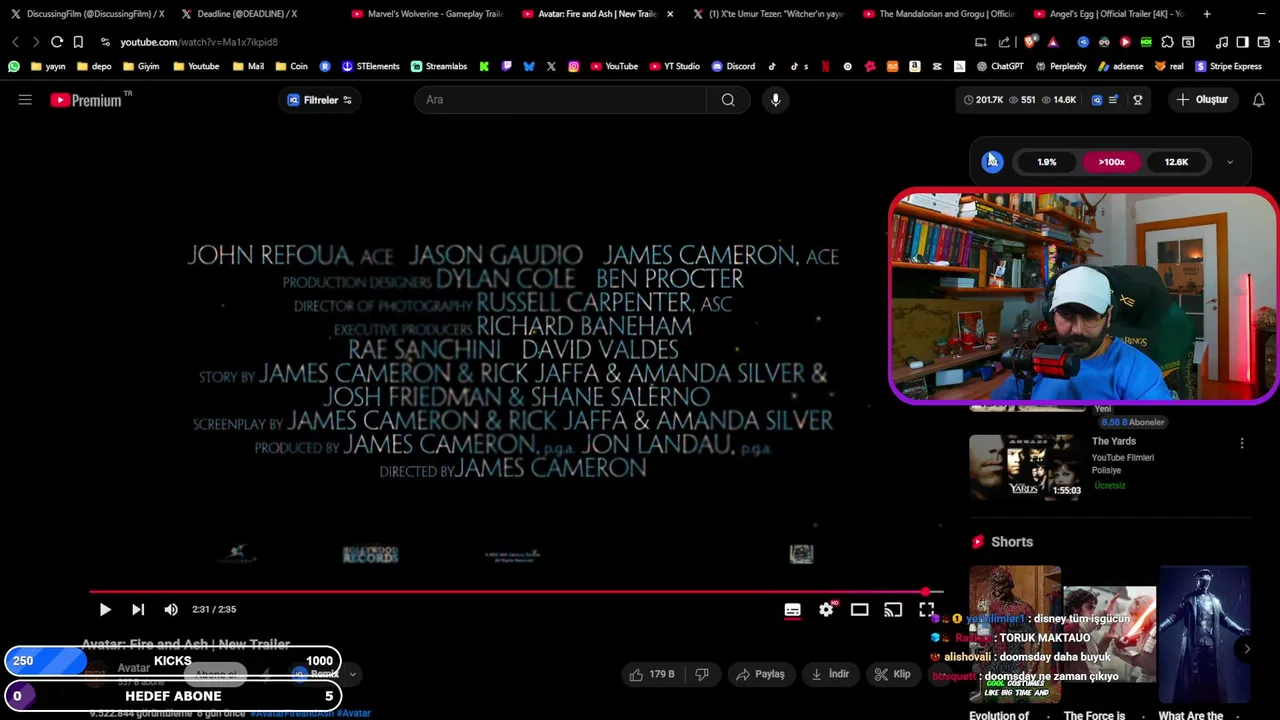The image size is (1280, 720).
Task: Switch to Deadline X tab
Action: pos(240,14)
